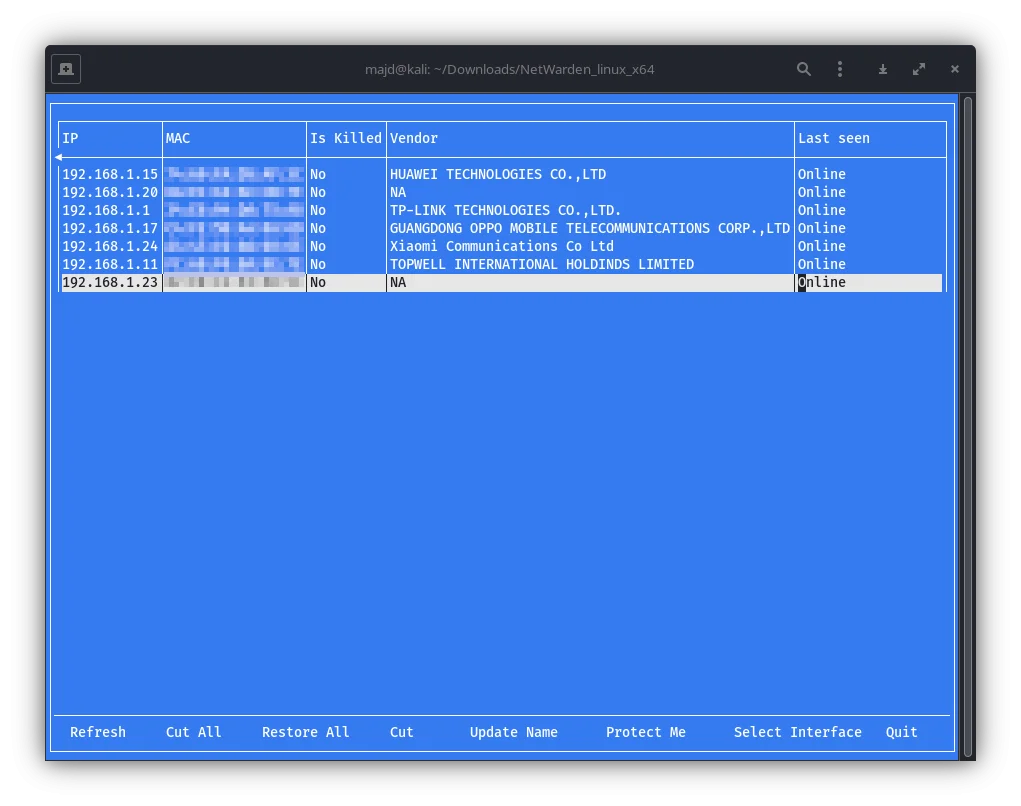Open a new terminal tab icon
The width and height of the screenshot is (1021, 806).
[66, 69]
